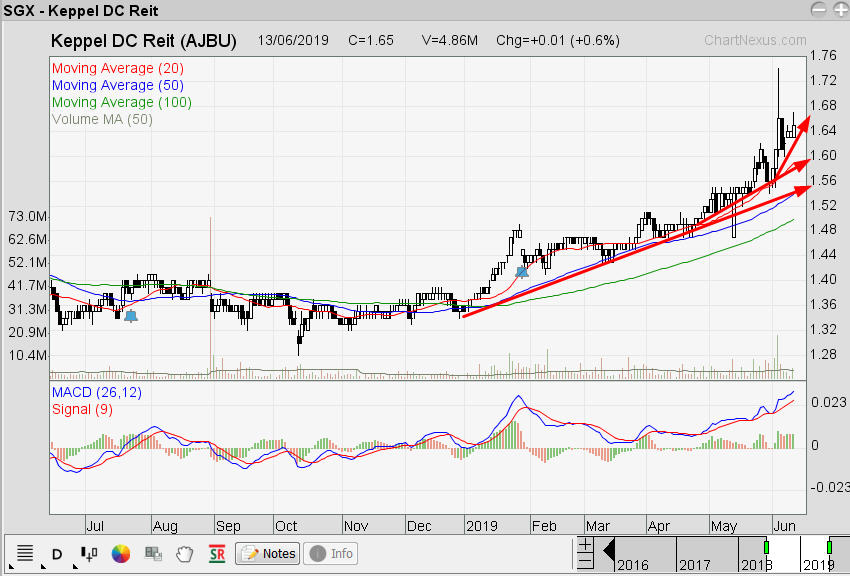Image resolution: width=850 pixels, height=576 pixels.
Task: Click the Chg=+0.01 (+0.6%) value
Action: pos(558,40)
